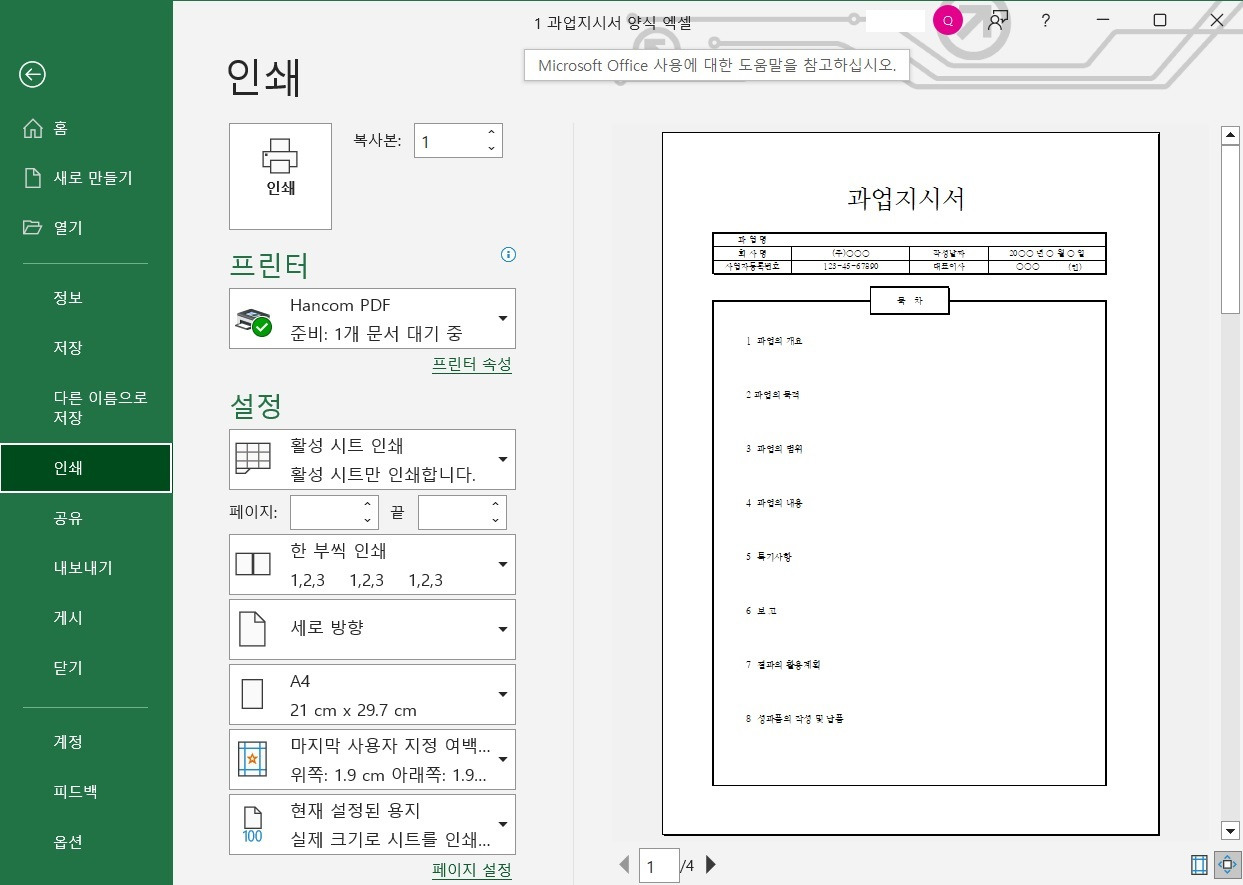Image resolution: width=1243 pixels, height=885 pixels.
Task: Open the orientation dropdown arrow
Action: tap(501, 628)
